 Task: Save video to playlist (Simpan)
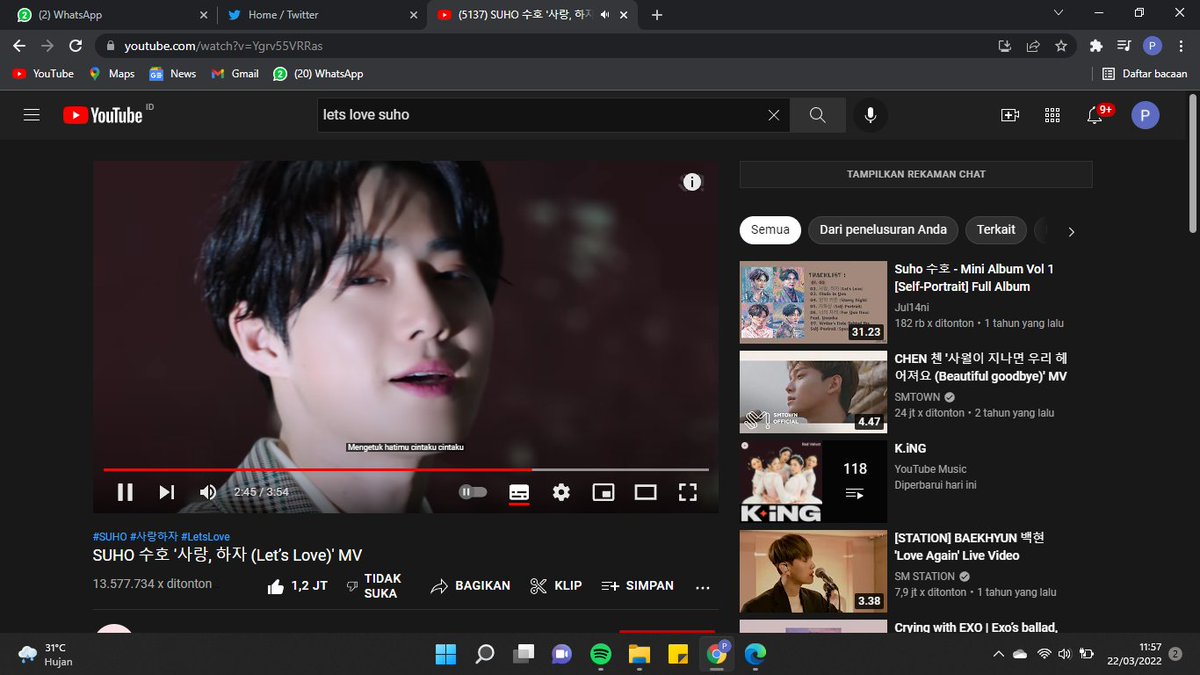click(x=637, y=586)
